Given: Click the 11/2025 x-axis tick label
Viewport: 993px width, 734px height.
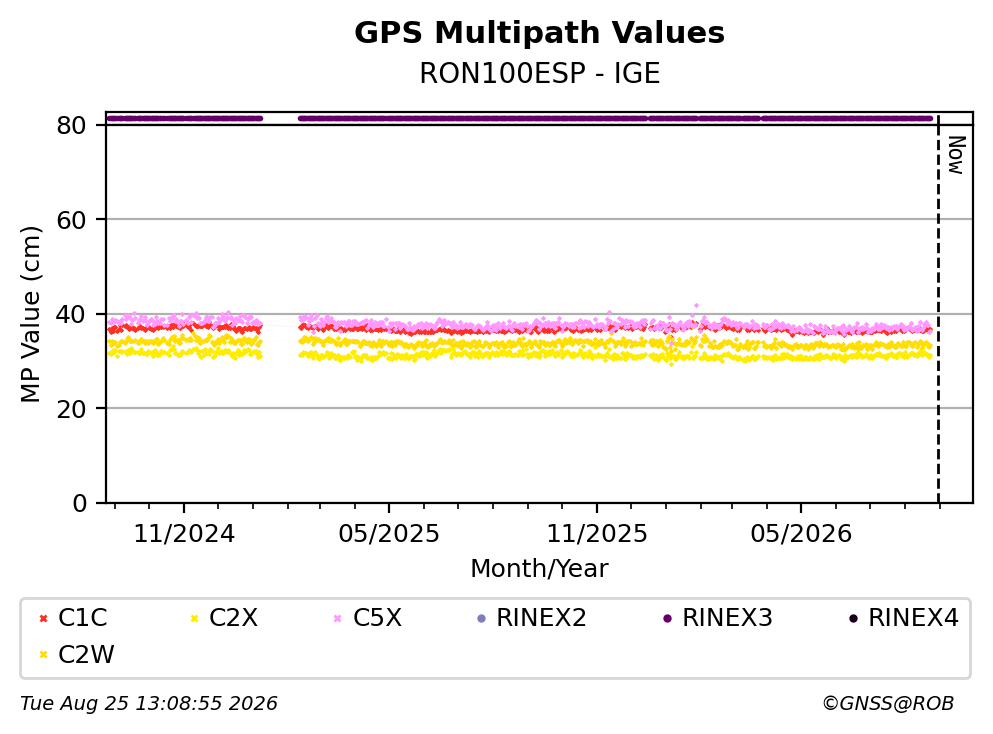Looking at the screenshot, I should 597,534.
